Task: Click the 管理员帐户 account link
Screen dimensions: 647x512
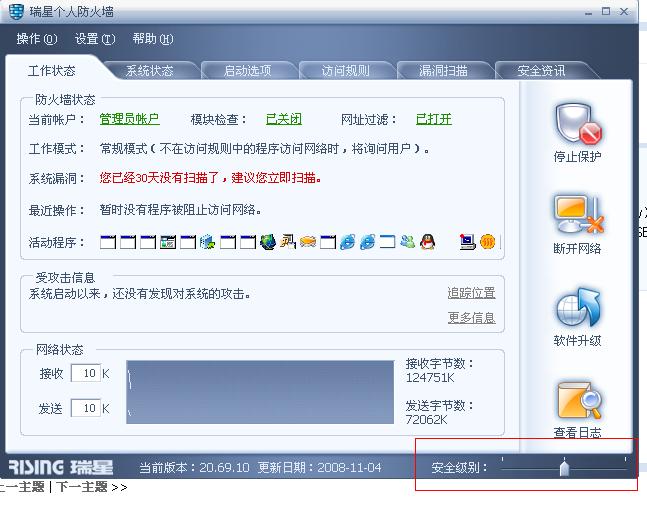Action: click(x=130, y=119)
